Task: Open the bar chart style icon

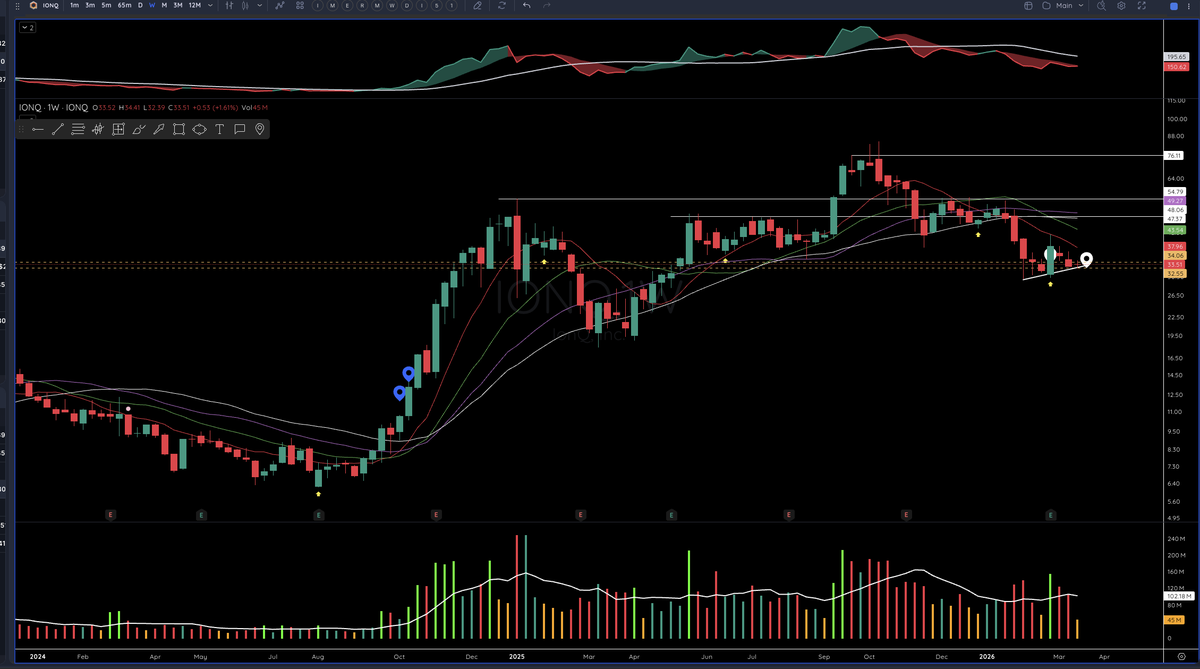Action: click(x=229, y=6)
